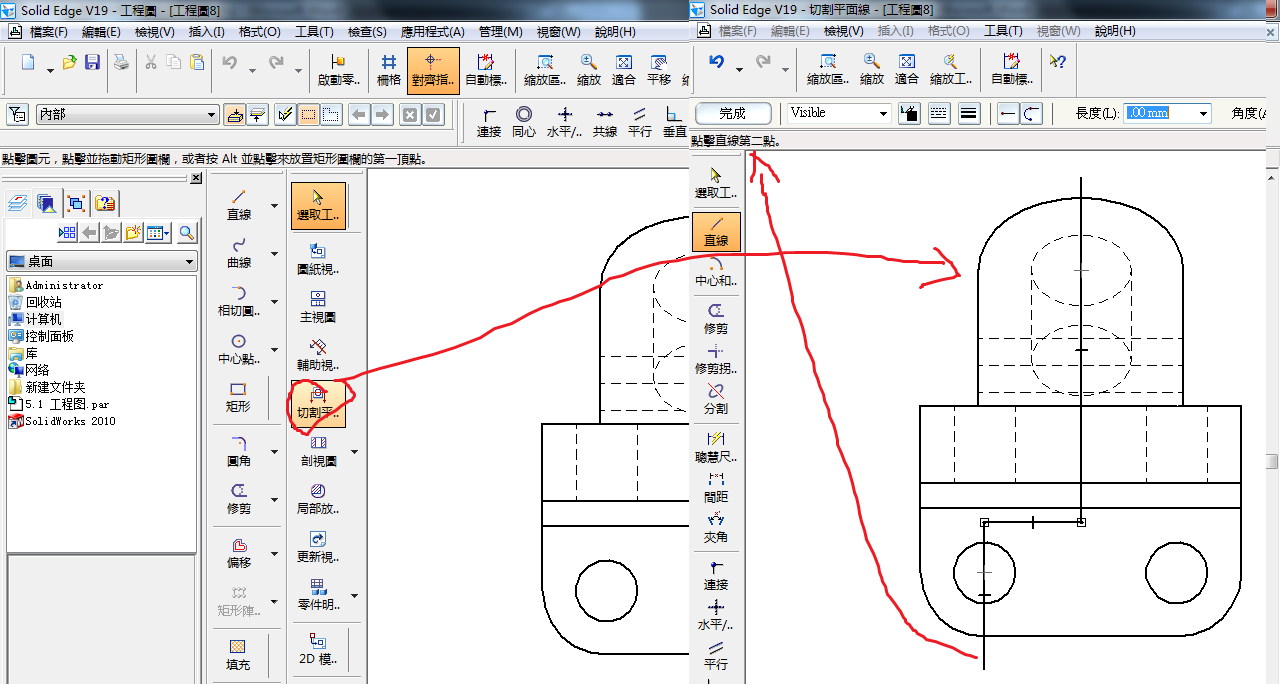1280x685 pixels.
Task: Select 修剪拐 trim corner in the cutting plane window
Action: coord(715,359)
